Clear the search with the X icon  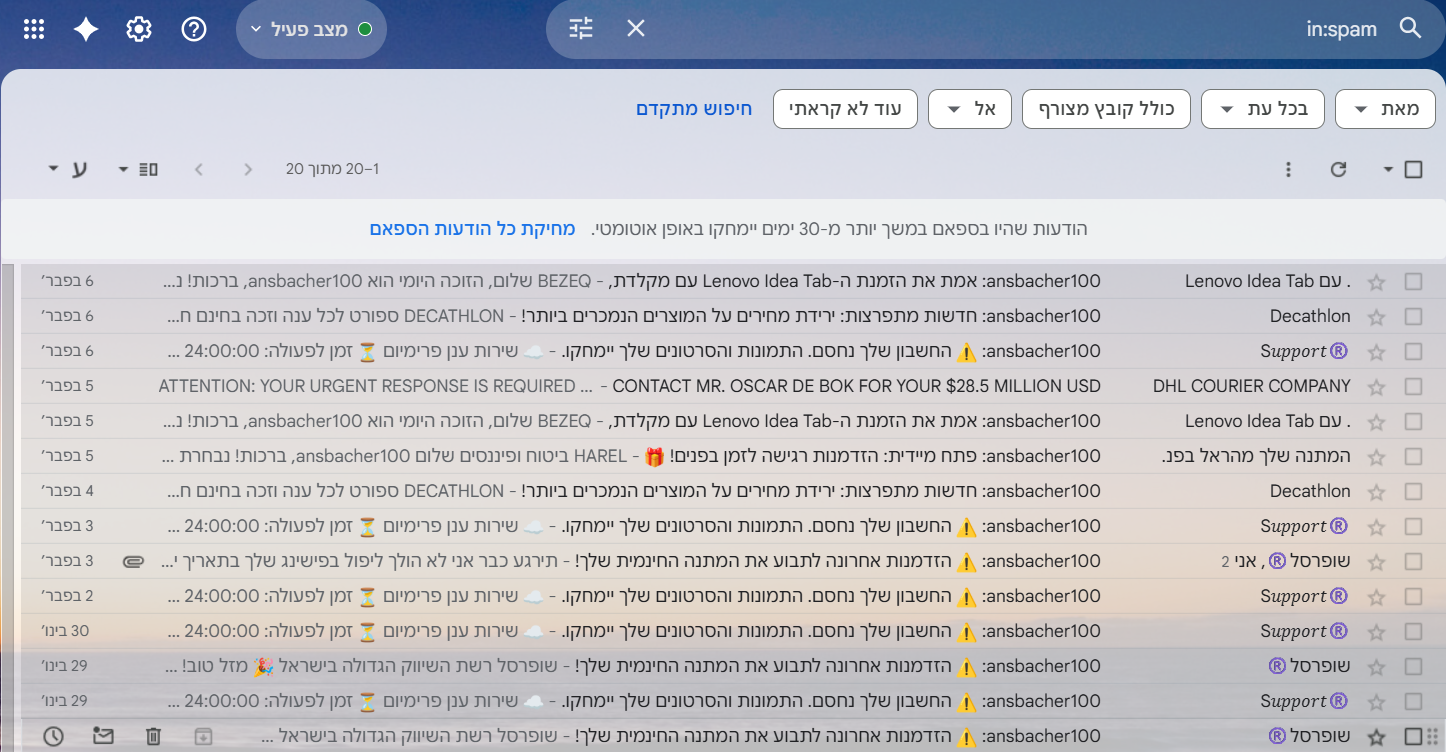[x=636, y=29]
